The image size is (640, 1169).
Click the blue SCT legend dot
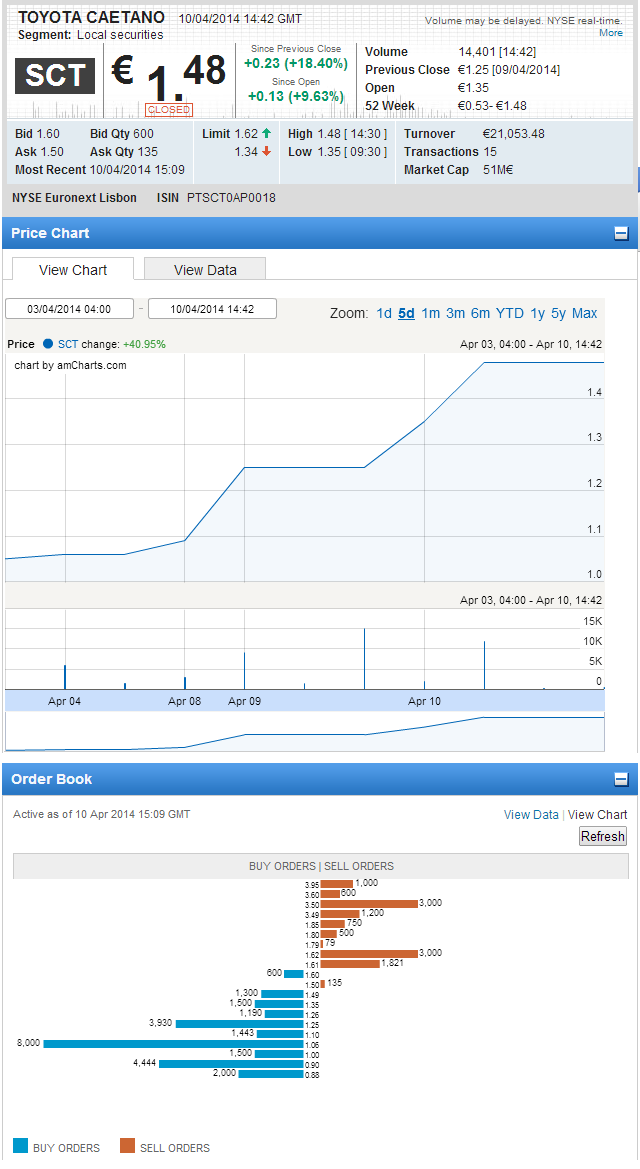pos(48,344)
